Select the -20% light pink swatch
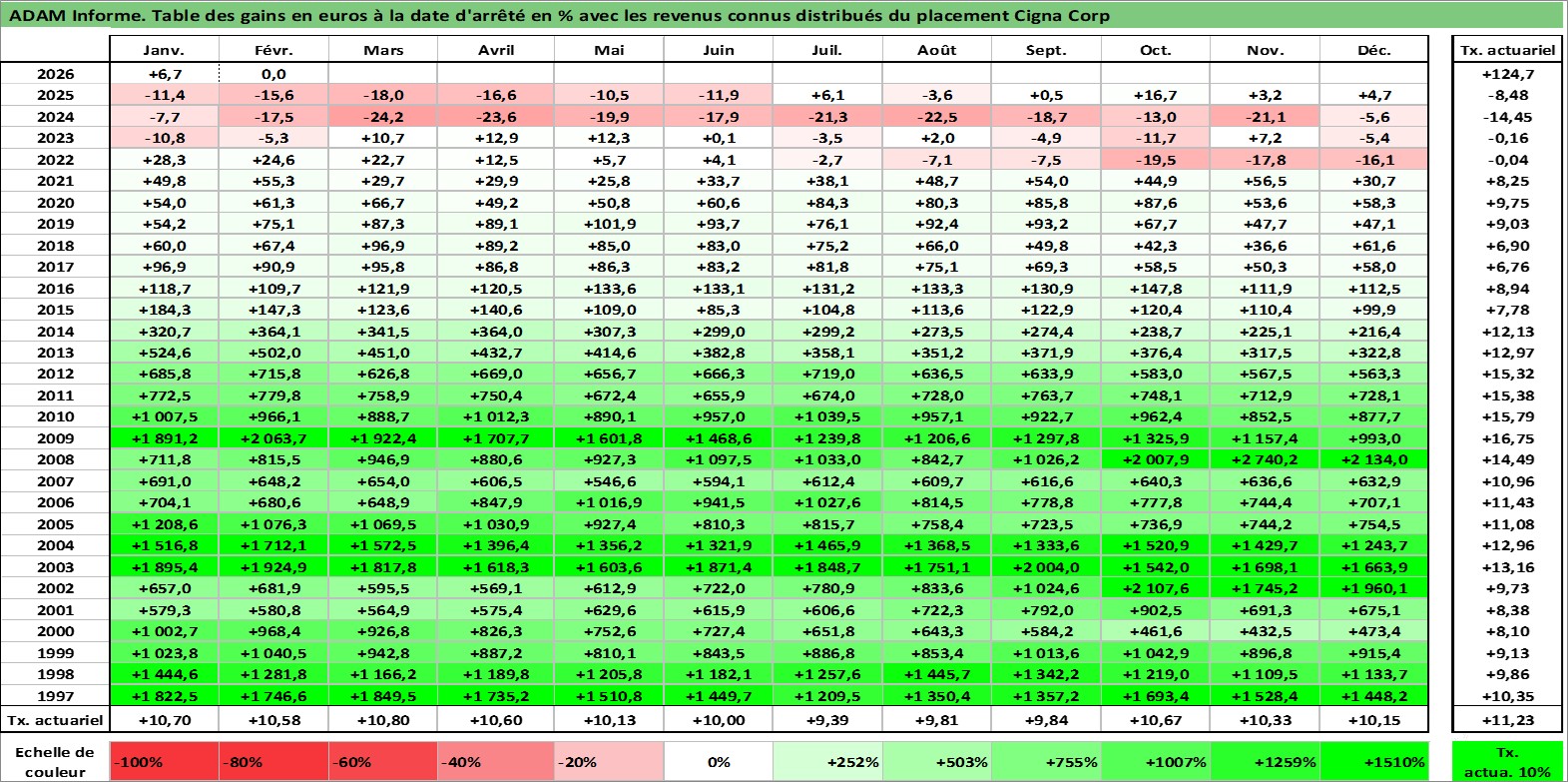The height and width of the screenshot is (782, 1568). point(609,761)
